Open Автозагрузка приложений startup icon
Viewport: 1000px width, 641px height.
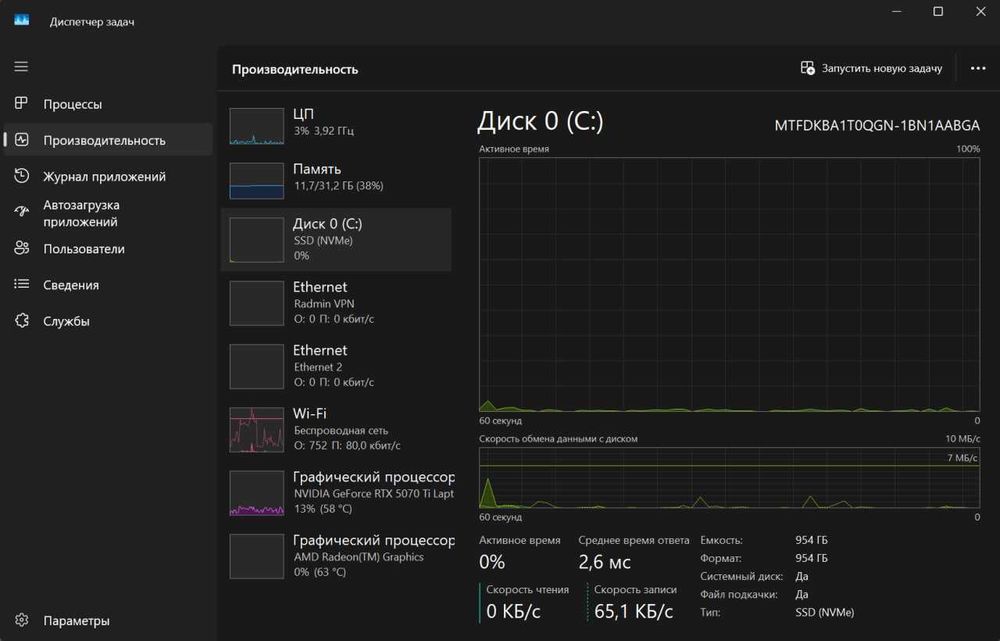tap(21, 212)
